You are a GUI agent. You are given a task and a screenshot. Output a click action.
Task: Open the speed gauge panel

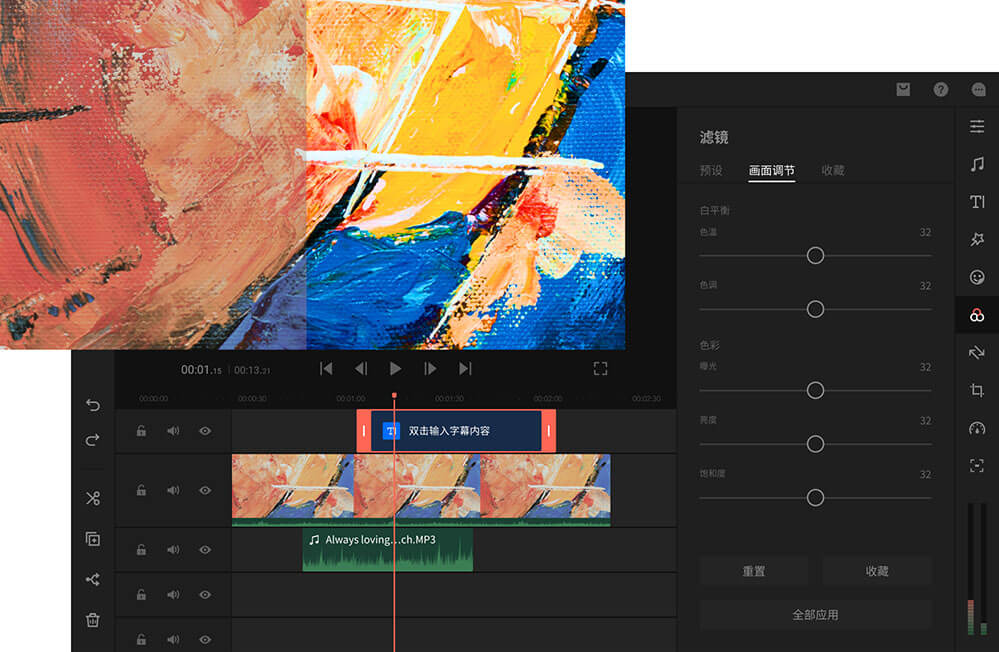977,428
